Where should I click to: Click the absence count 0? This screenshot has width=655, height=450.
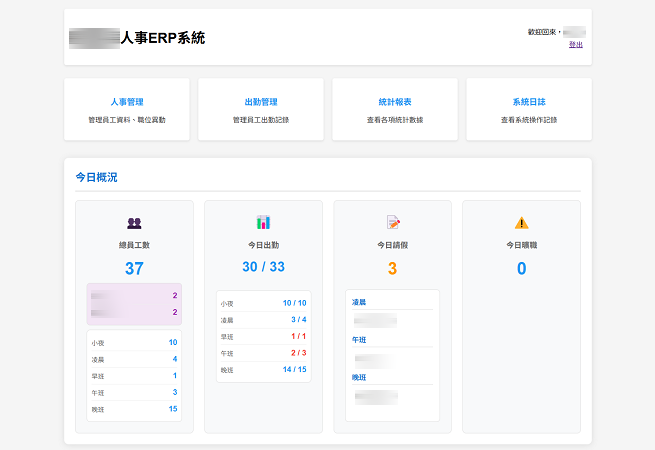(521, 268)
